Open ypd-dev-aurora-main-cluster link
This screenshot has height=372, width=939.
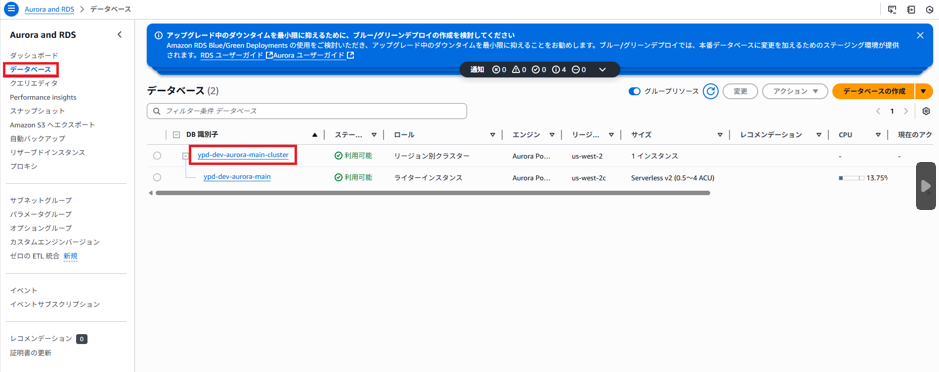point(243,155)
